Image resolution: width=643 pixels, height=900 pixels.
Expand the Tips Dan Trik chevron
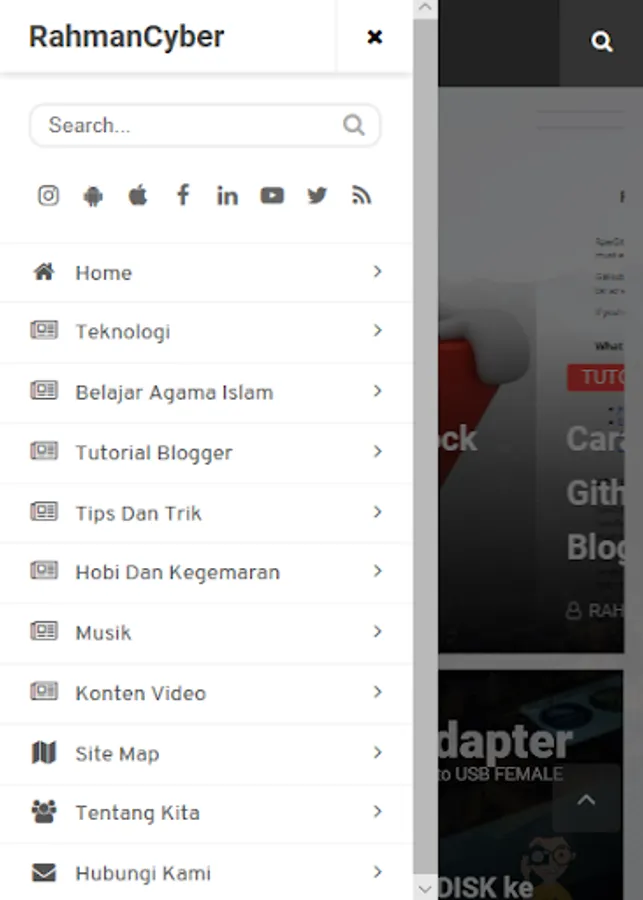tap(377, 512)
